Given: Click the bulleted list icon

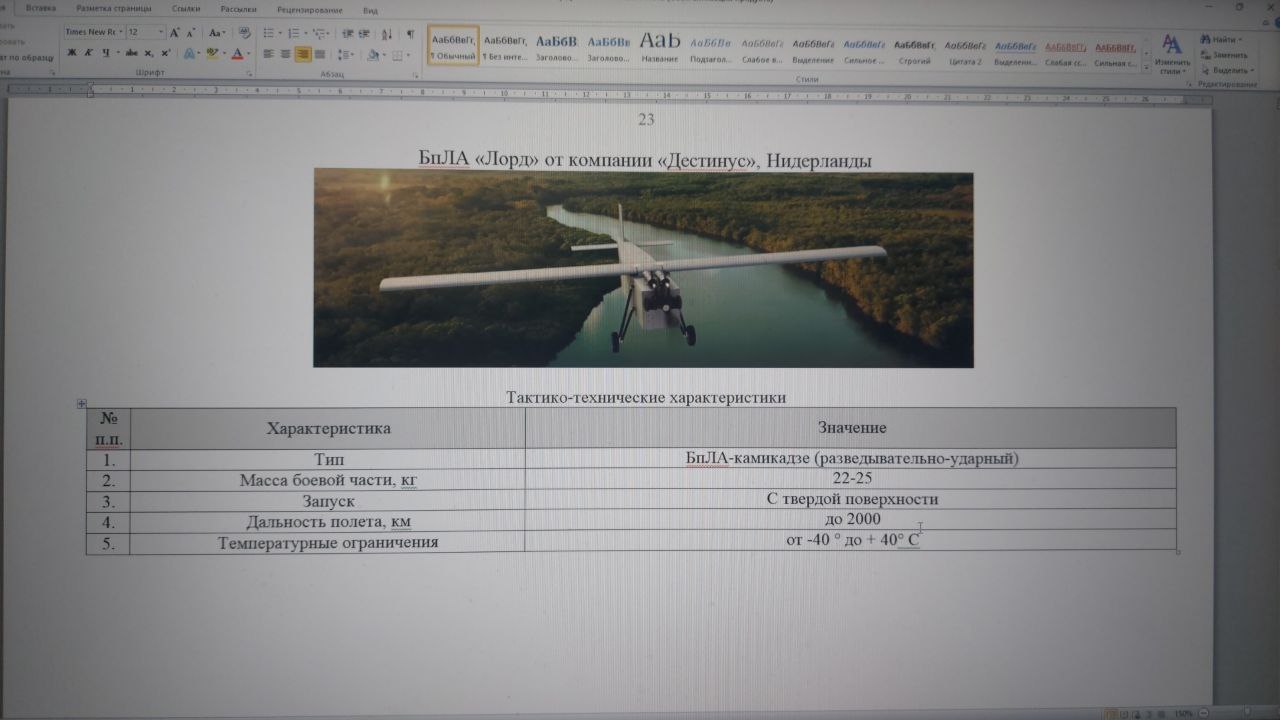Looking at the screenshot, I should (268, 32).
